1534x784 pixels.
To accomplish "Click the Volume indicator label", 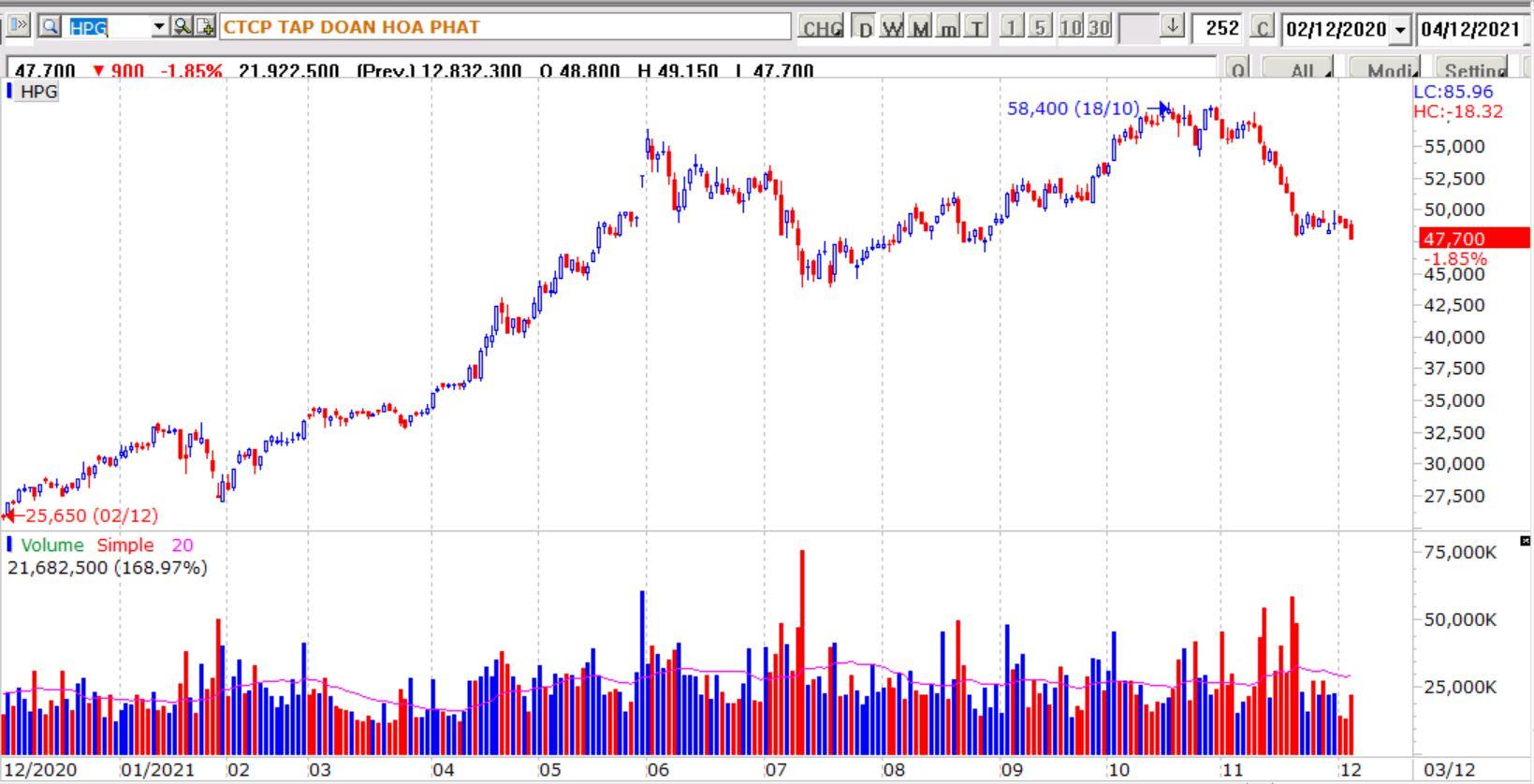I will 51,544.
